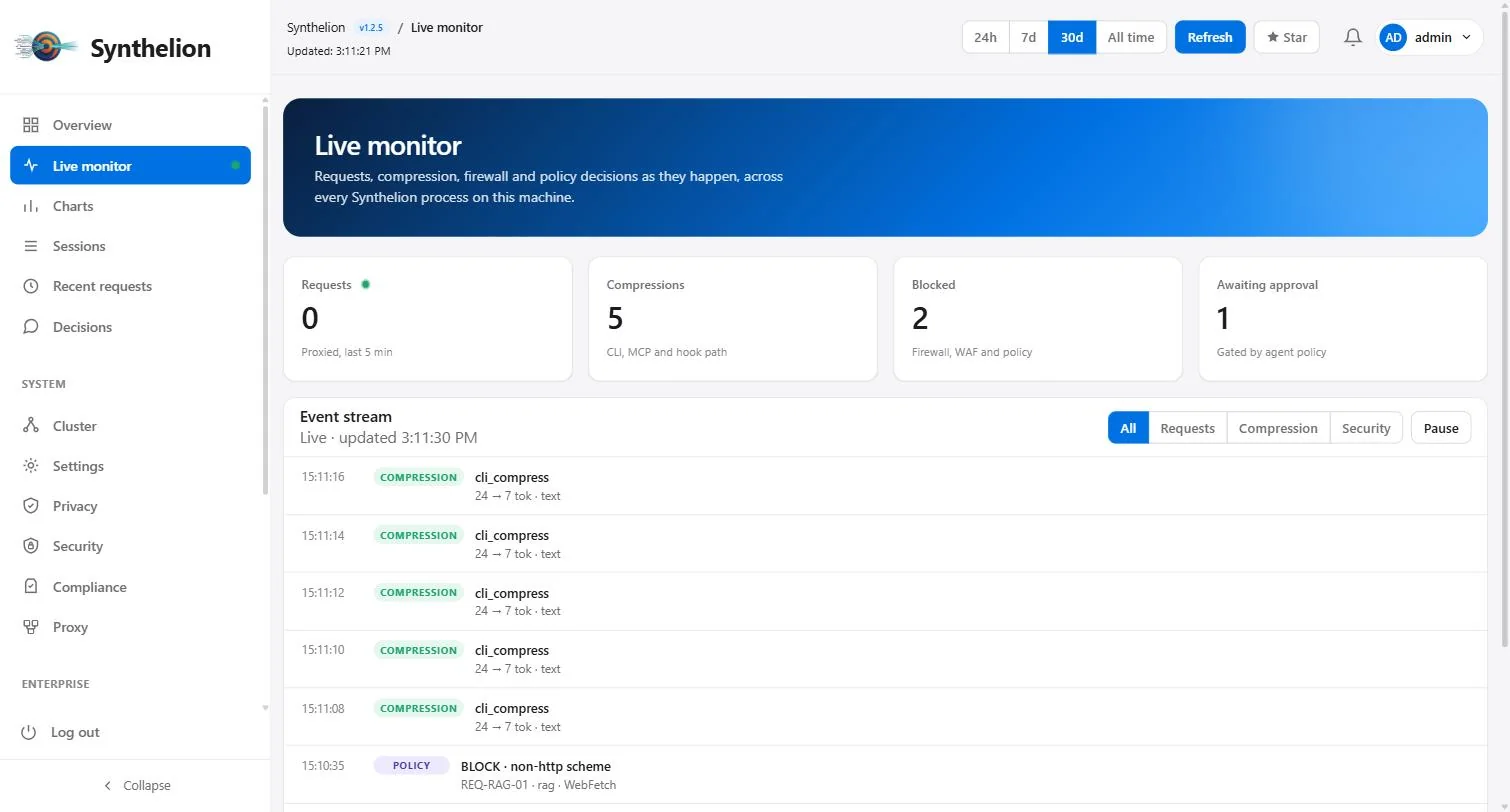Filter event stream by Security tab
Screen dimensions: 1510x812
pos(1366,428)
